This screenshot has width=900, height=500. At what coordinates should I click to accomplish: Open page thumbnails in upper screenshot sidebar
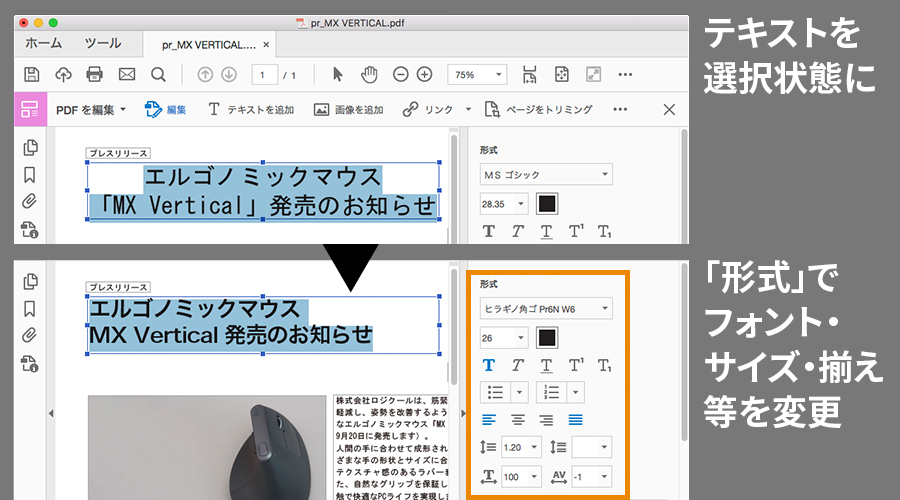click(30, 148)
